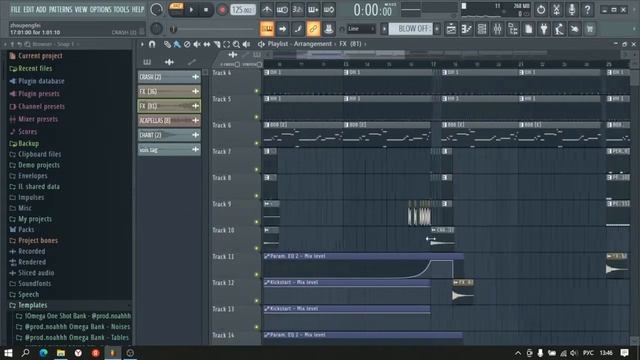Open the BLOW OFF pattern selector

(410, 29)
